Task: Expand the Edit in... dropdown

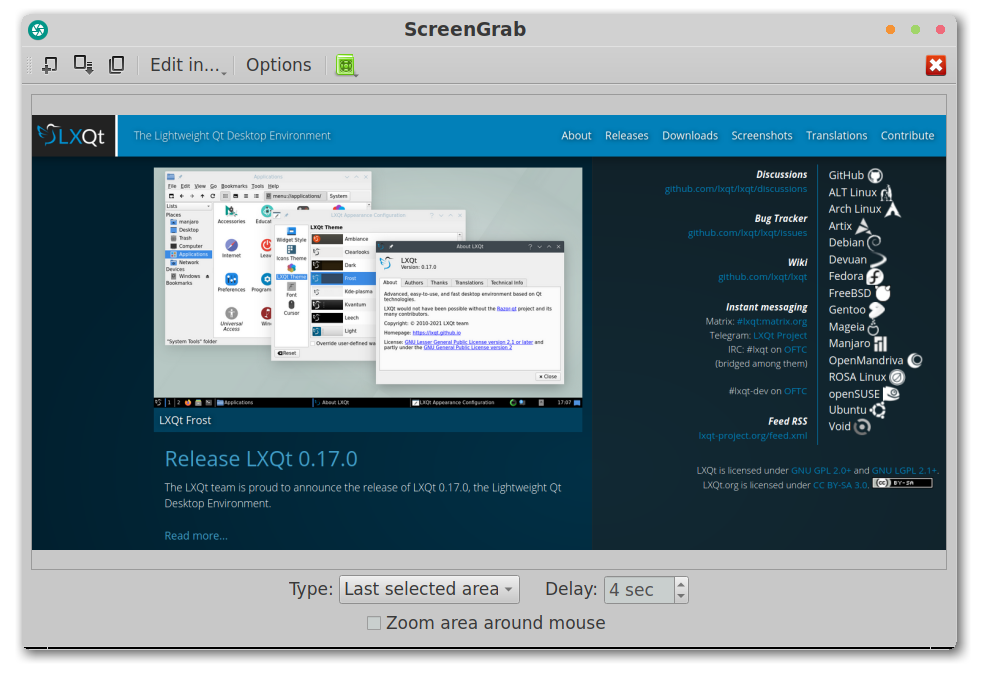Action: point(188,65)
